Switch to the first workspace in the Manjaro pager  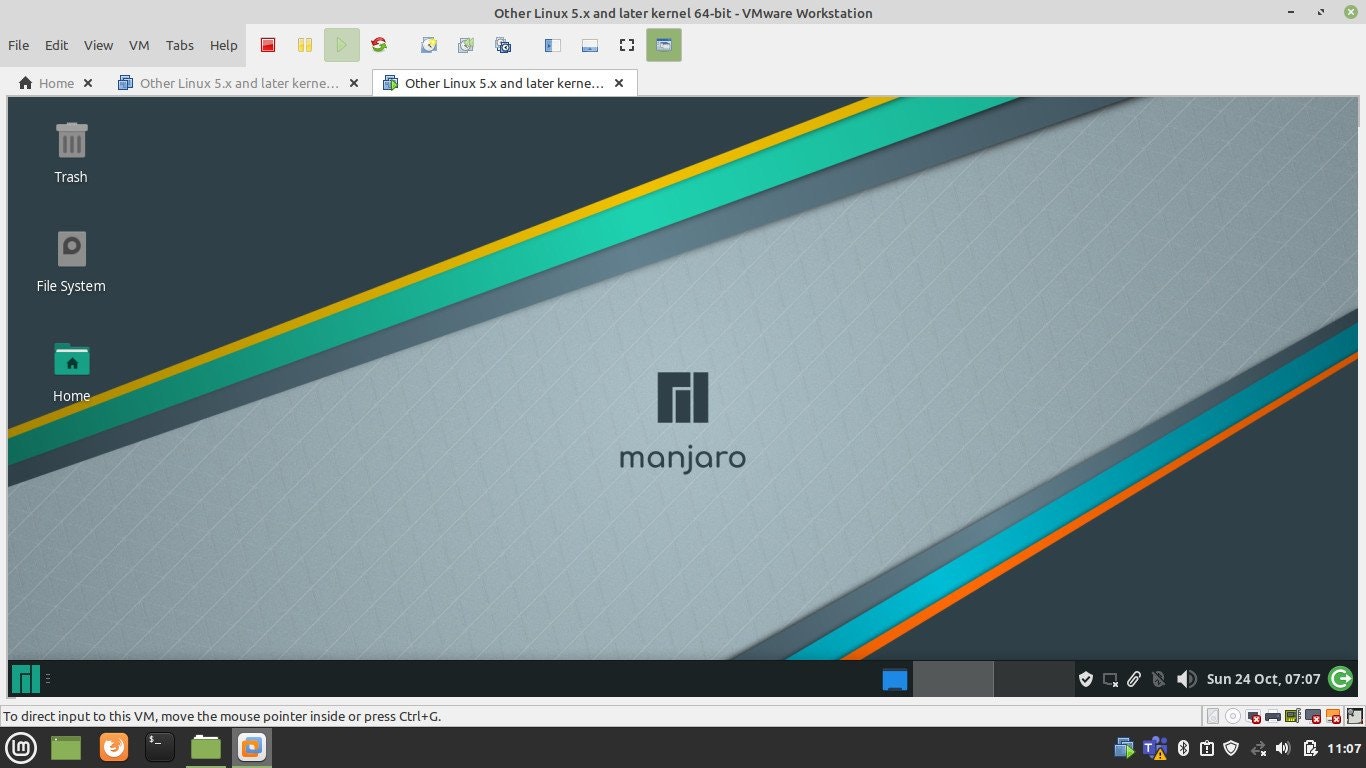coord(953,679)
